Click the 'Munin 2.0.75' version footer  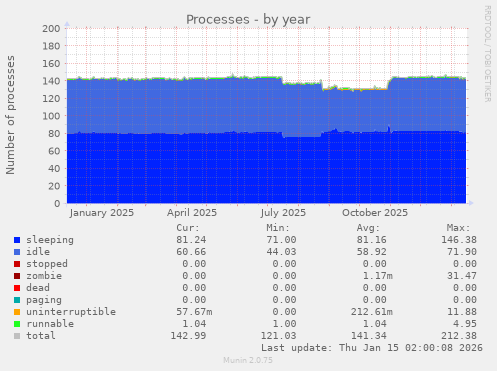(x=248, y=360)
